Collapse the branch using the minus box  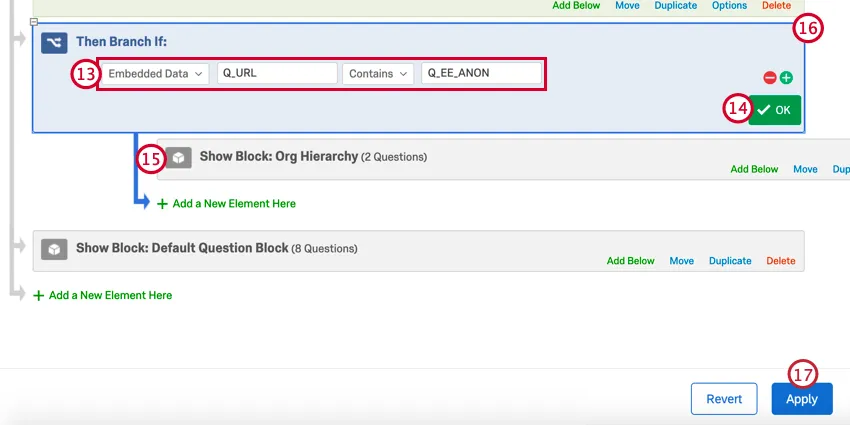pyautogui.click(x=33, y=22)
